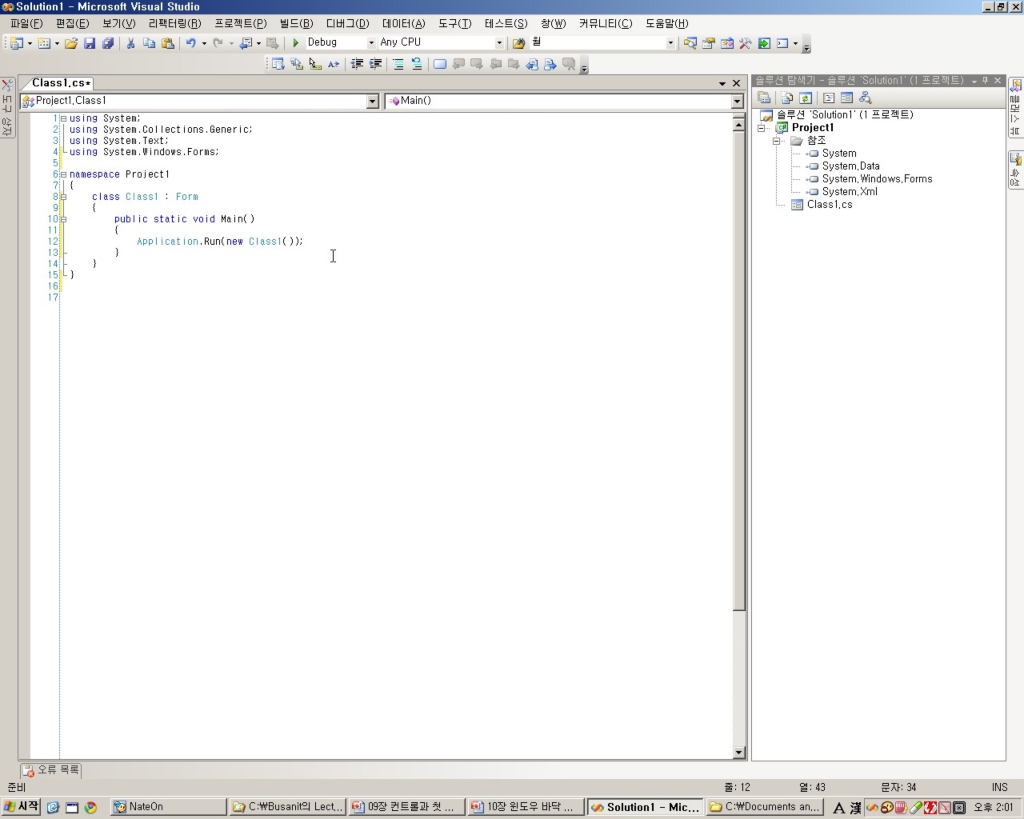Open the Properties Window toolbar icon
Image resolution: width=1024 pixels, height=819 pixels.
point(709,43)
